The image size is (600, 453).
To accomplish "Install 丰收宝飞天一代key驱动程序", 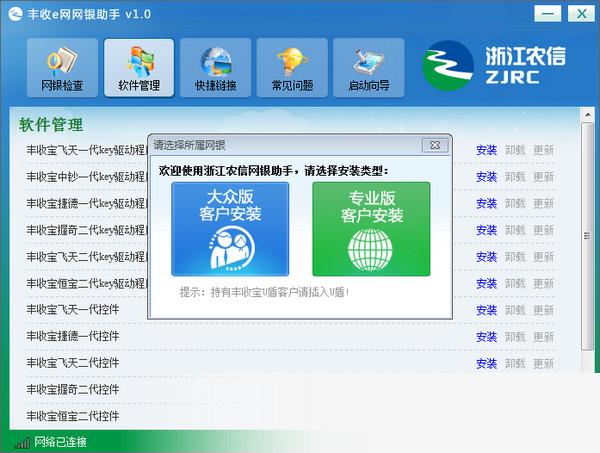I will coord(486,150).
